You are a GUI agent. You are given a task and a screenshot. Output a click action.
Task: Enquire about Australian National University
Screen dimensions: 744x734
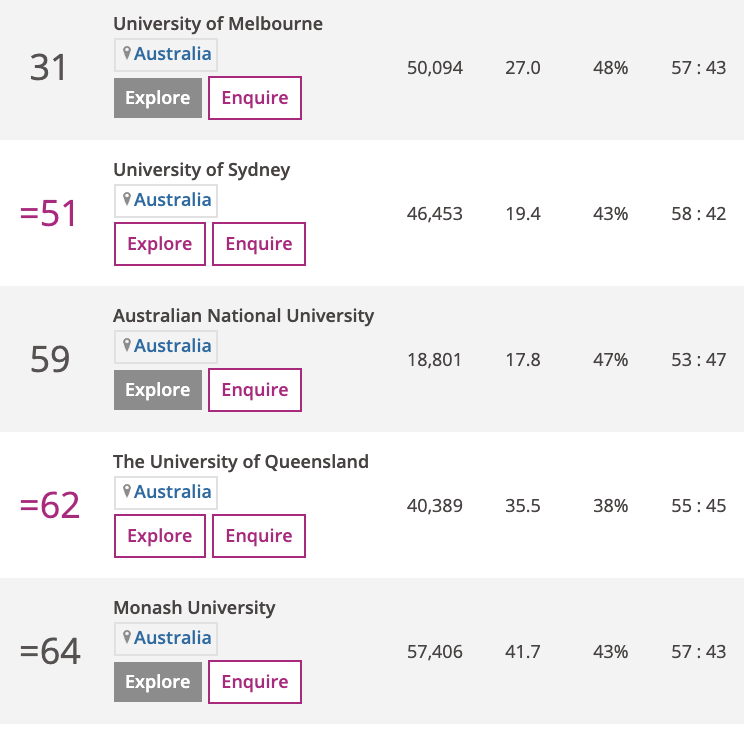(x=254, y=390)
